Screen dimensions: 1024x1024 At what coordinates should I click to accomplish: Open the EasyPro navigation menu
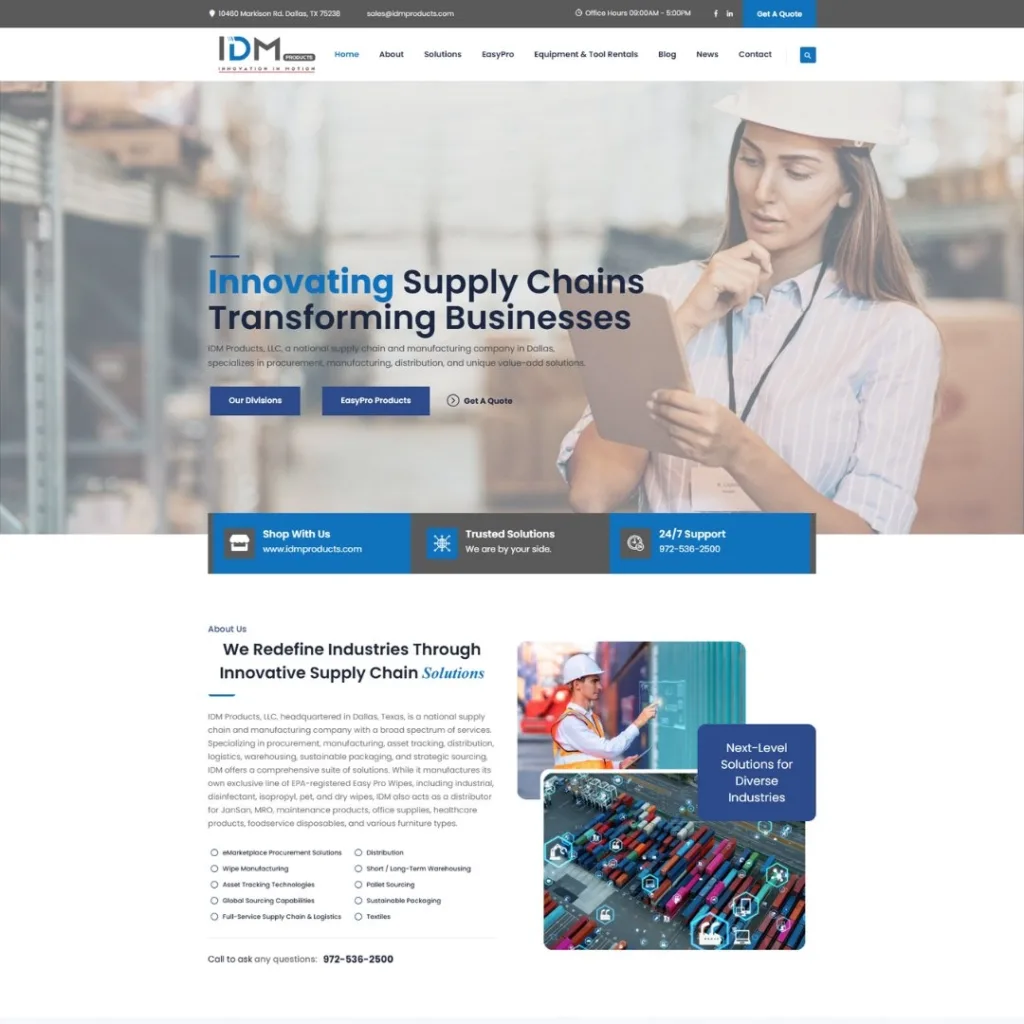pyautogui.click(x=497, y=55)
